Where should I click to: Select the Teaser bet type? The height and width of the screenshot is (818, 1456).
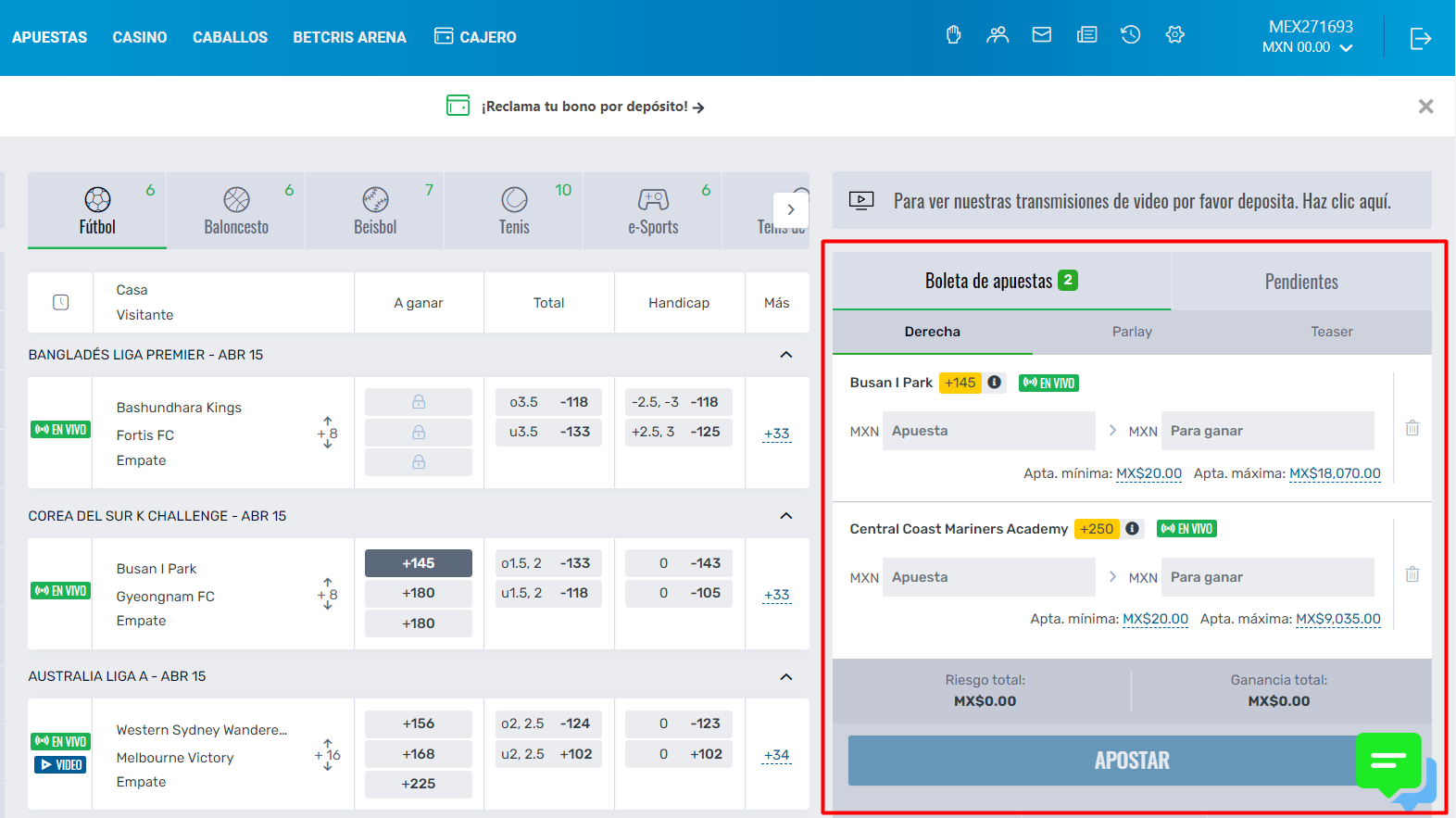point(1331,332)
